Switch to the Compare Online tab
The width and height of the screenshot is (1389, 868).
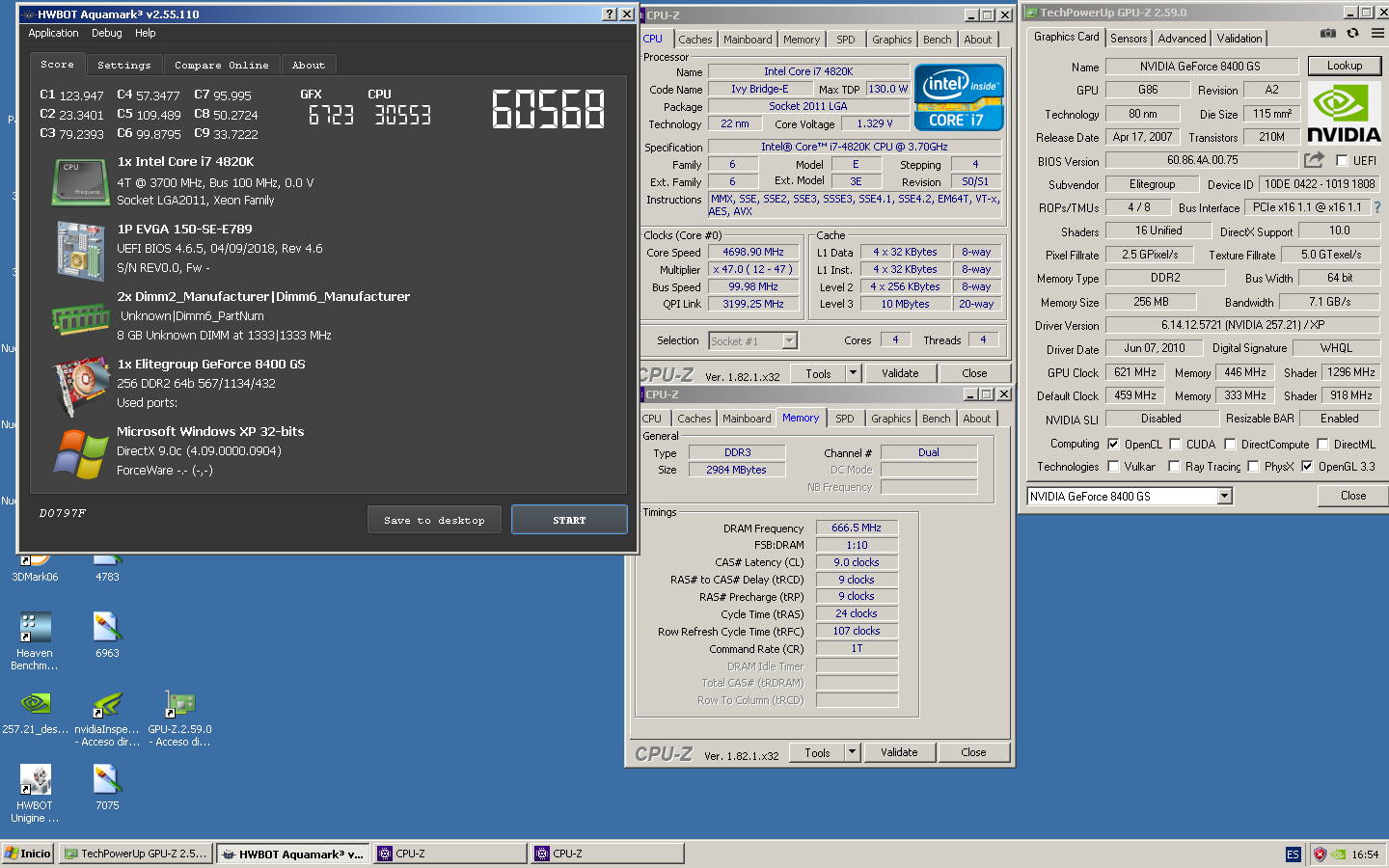222,65
